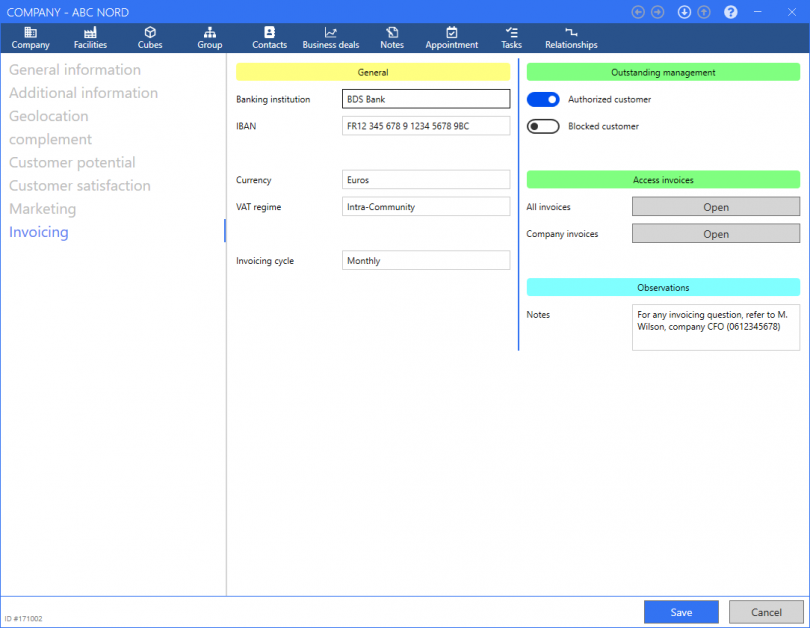810x628 pixels.
Task: Open Company invoices
Action: pos(715,233)
